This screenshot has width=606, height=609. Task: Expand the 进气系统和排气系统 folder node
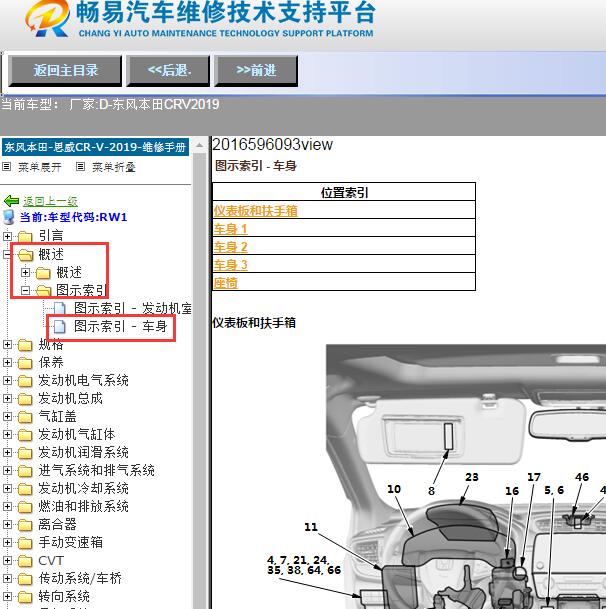click(7, 470)
